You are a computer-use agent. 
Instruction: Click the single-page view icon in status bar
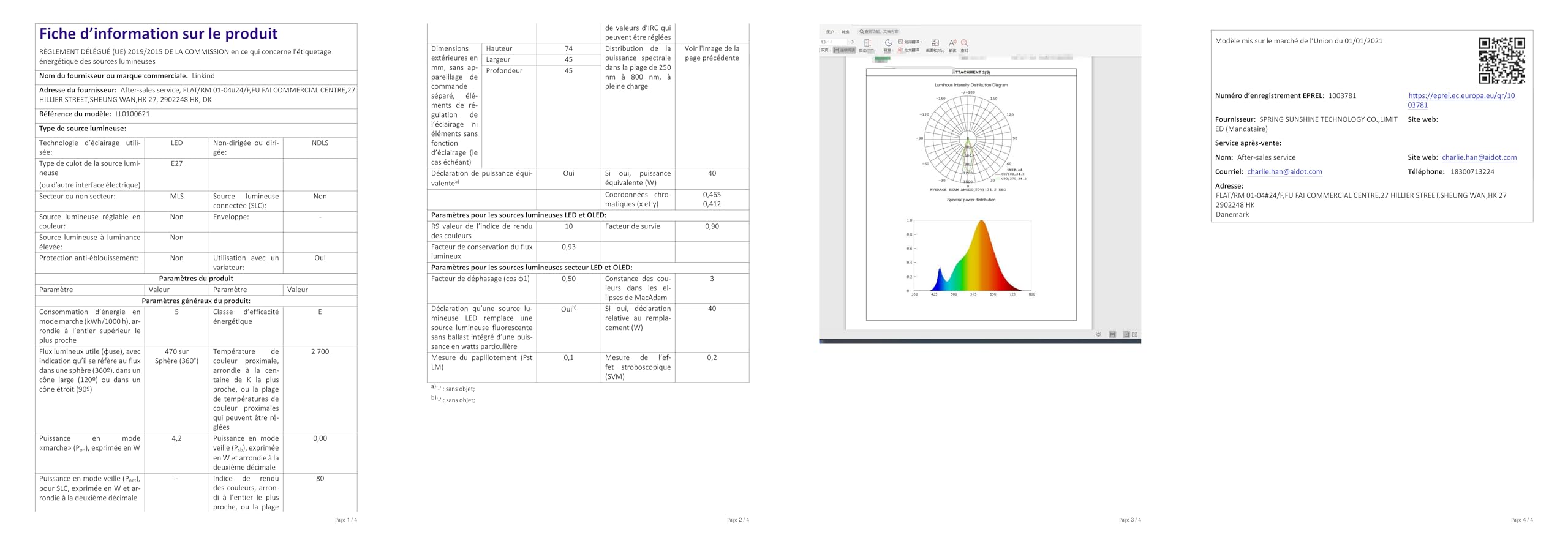(x=1126, y=334)
